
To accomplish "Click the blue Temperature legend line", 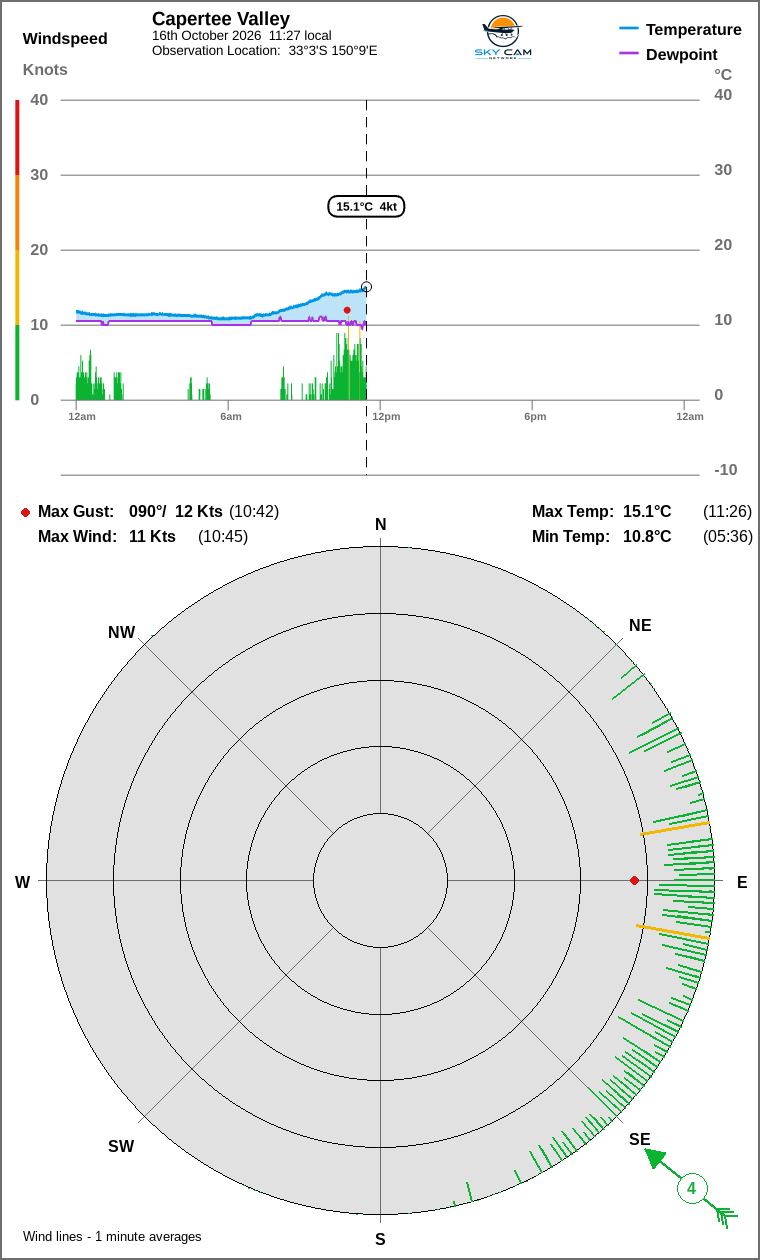I will (x=629, y=29).
